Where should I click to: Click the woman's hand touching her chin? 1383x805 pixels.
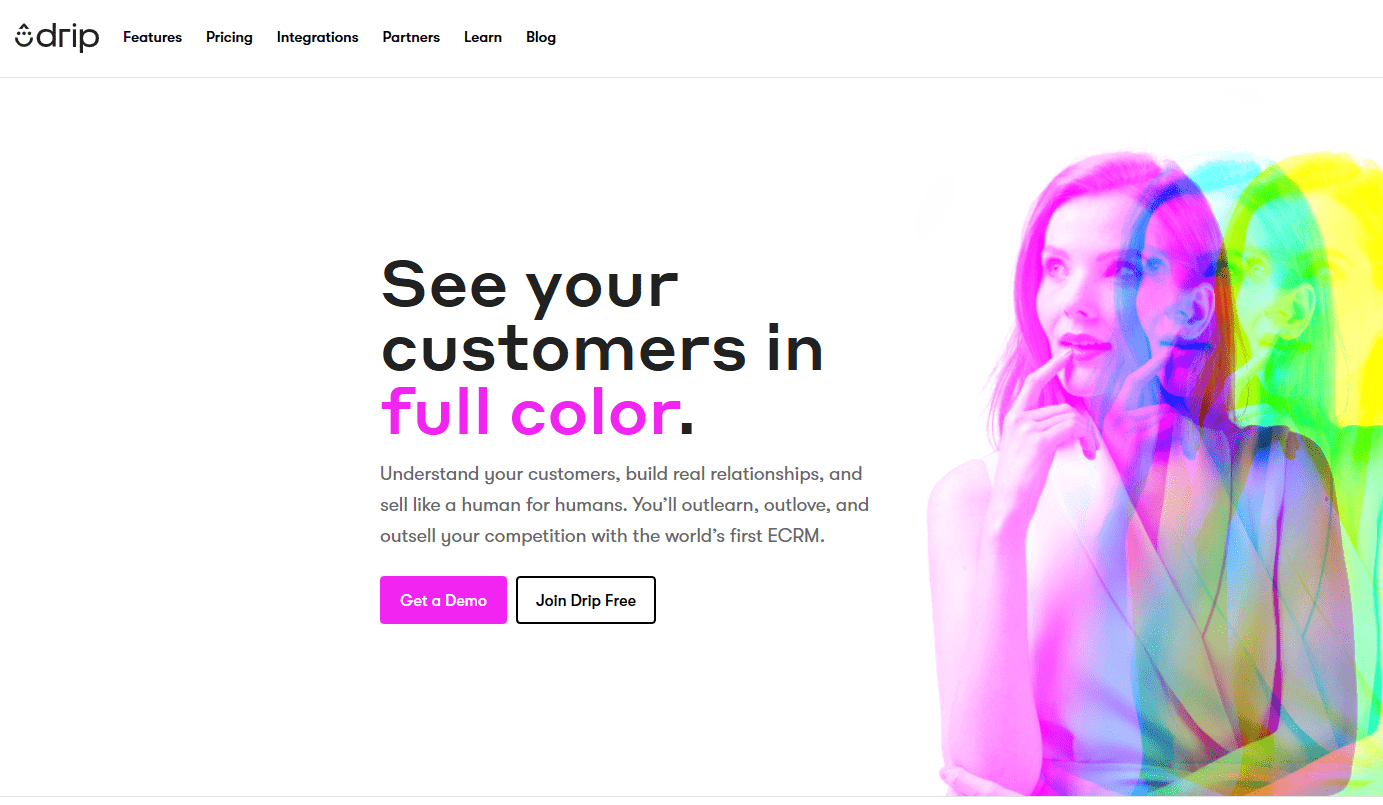1040,410
